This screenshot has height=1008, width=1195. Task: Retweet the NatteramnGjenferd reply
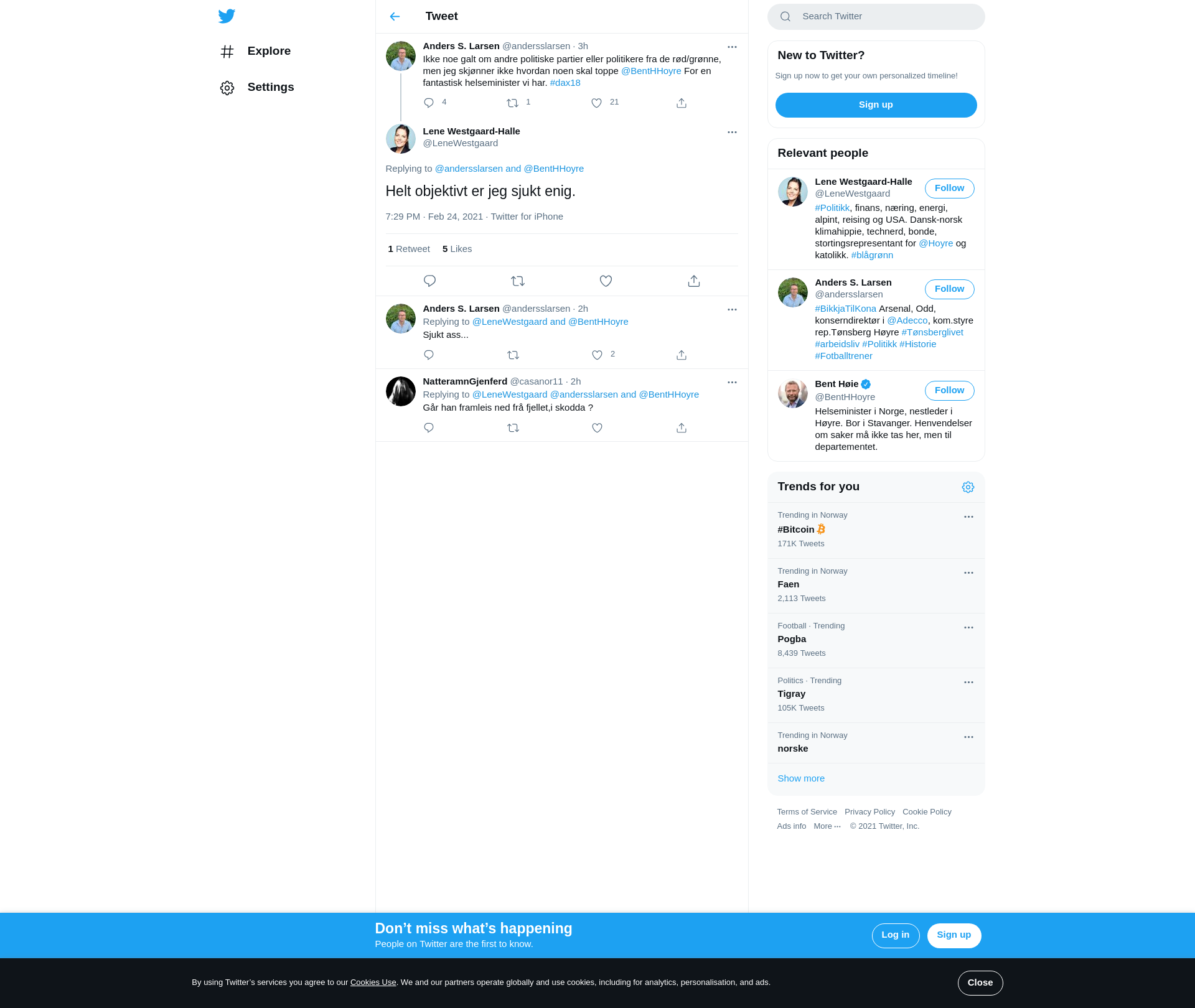513,428
